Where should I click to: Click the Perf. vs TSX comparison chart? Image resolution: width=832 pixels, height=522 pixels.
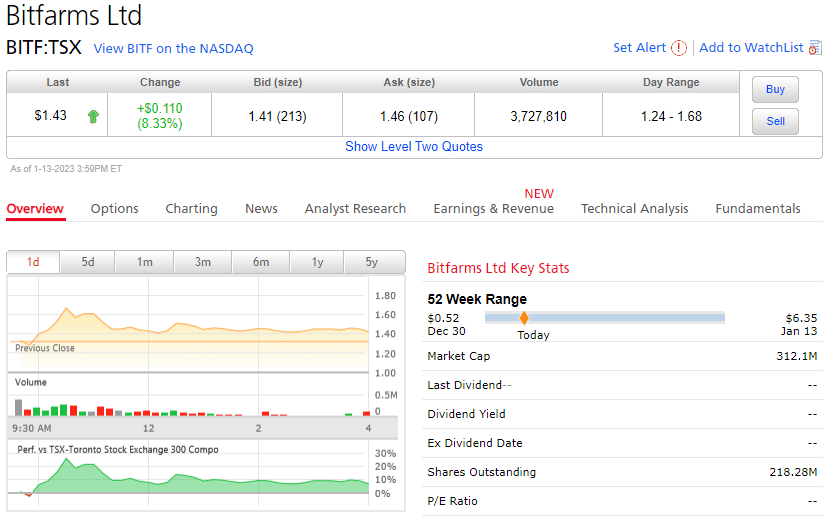click(188, 475)
